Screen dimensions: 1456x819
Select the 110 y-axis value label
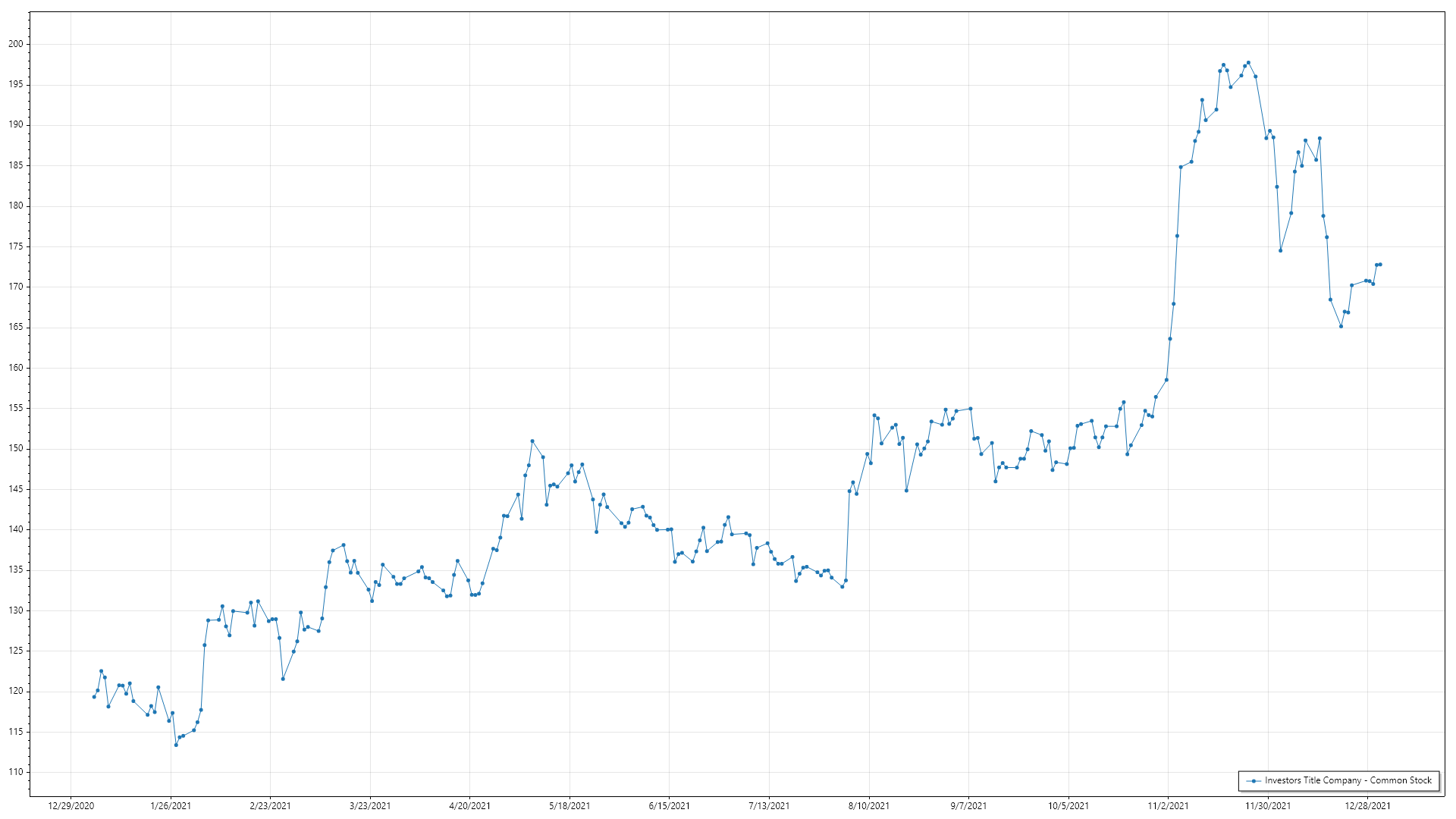pos(16,772)
